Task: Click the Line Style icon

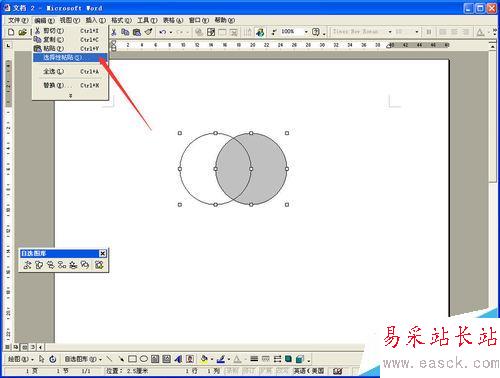Action: click(254, 359)
